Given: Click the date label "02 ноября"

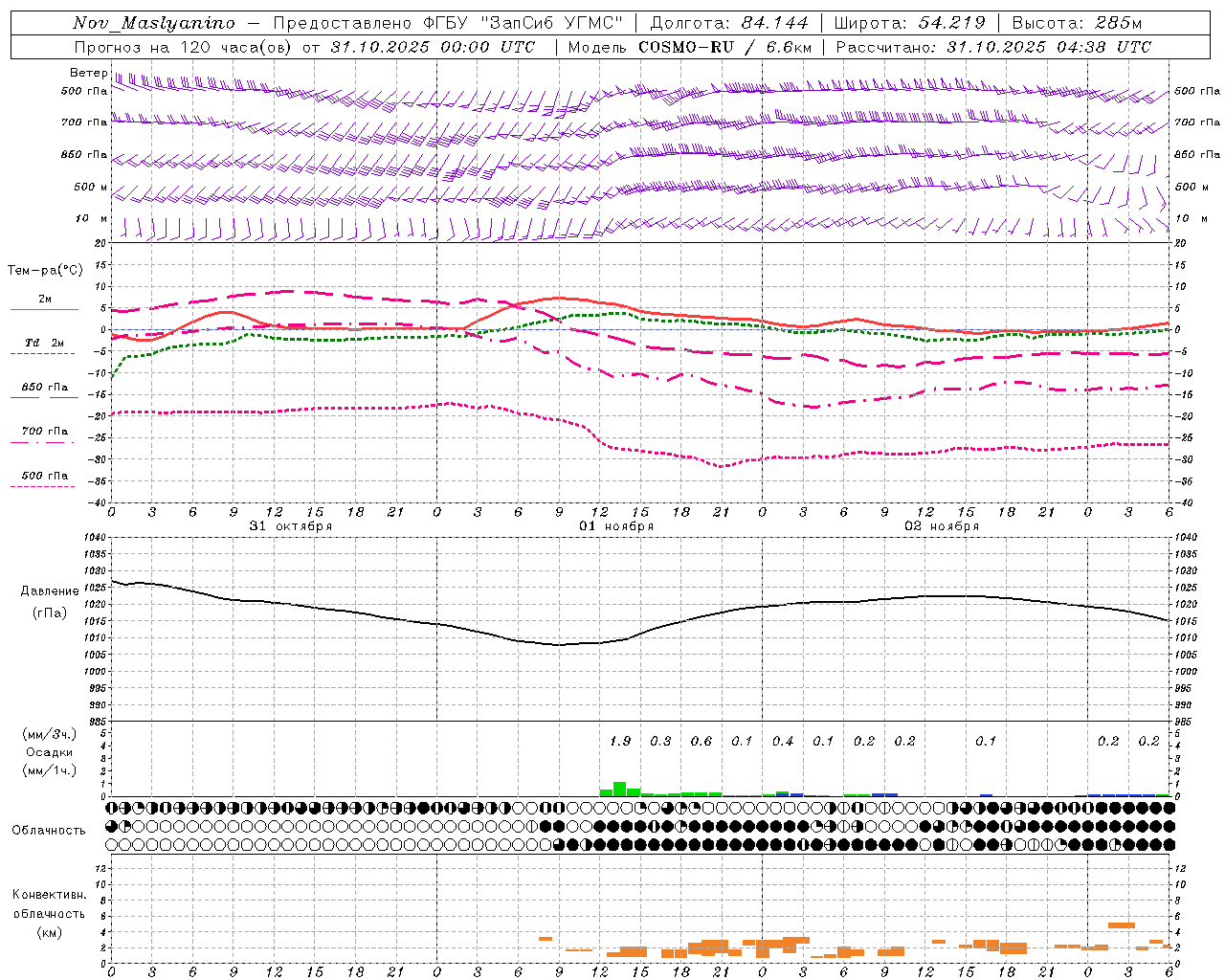Looking at the screenshot, I should [942, 526].
